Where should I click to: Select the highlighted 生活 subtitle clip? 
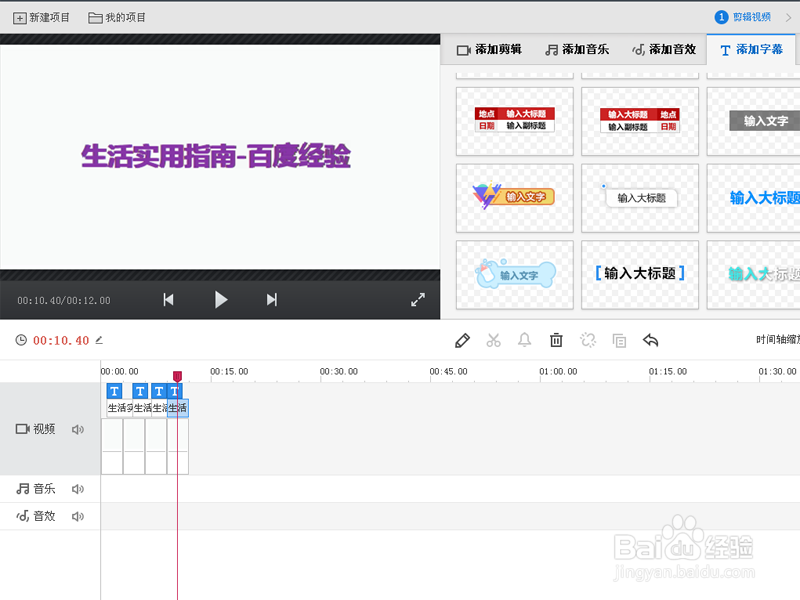(x=178, y=408)
